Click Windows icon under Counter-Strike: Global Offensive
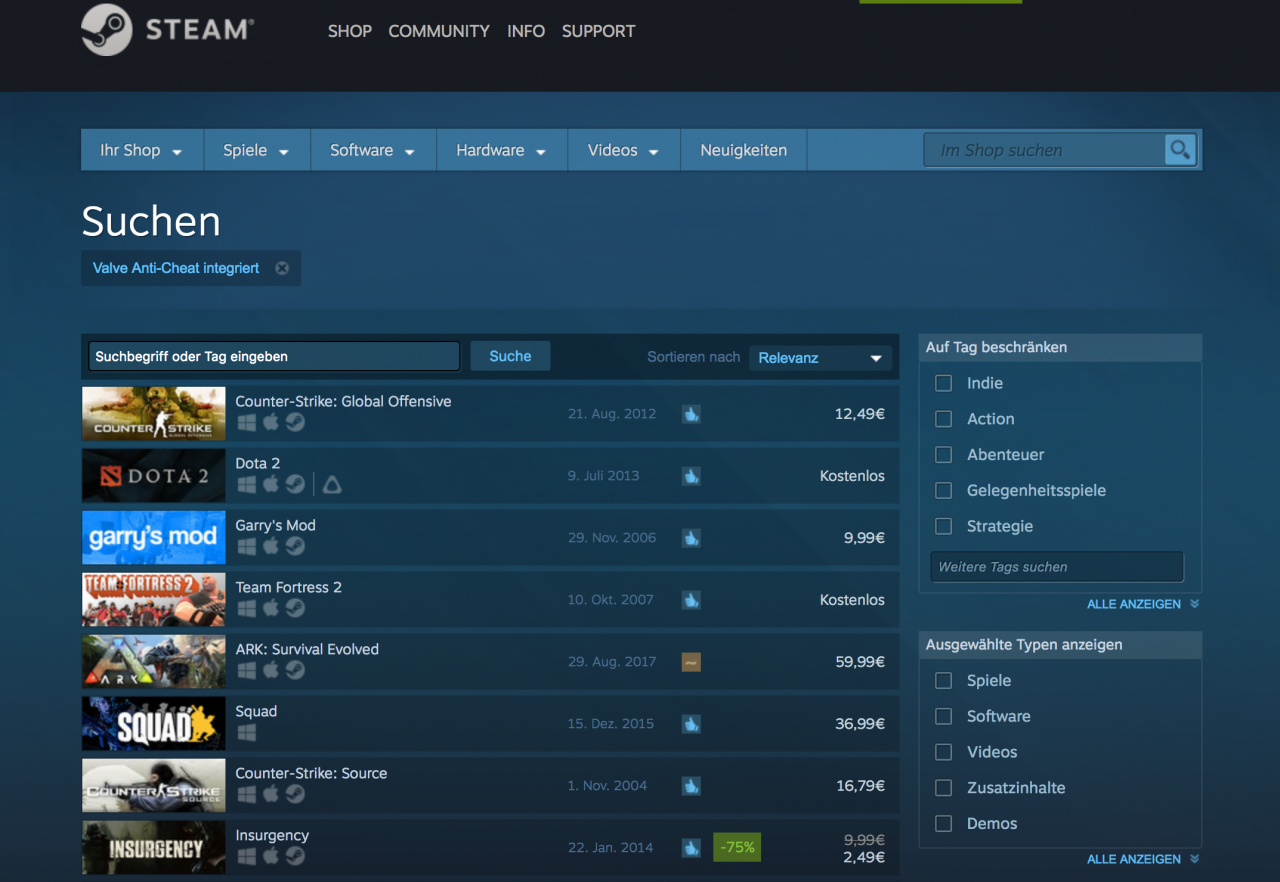This screenshot has width=1280, height=882. (247, 422)
